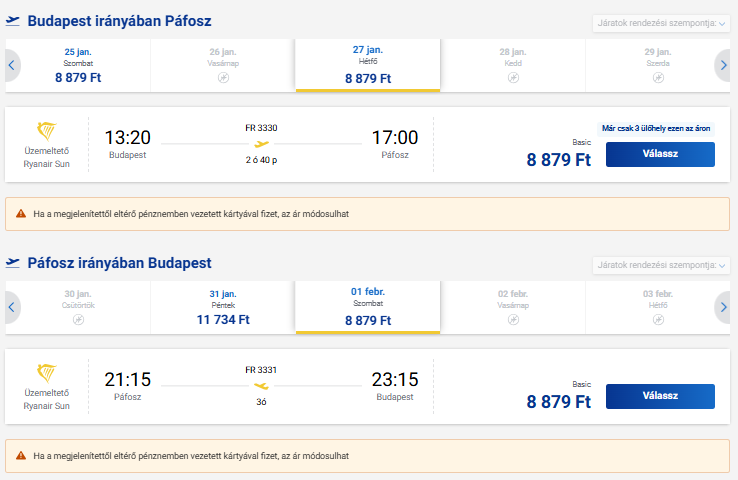Viewport: 738px width, 480px height.
Task: Go to next outbound dates with right arrow
Action: (723, 66)
